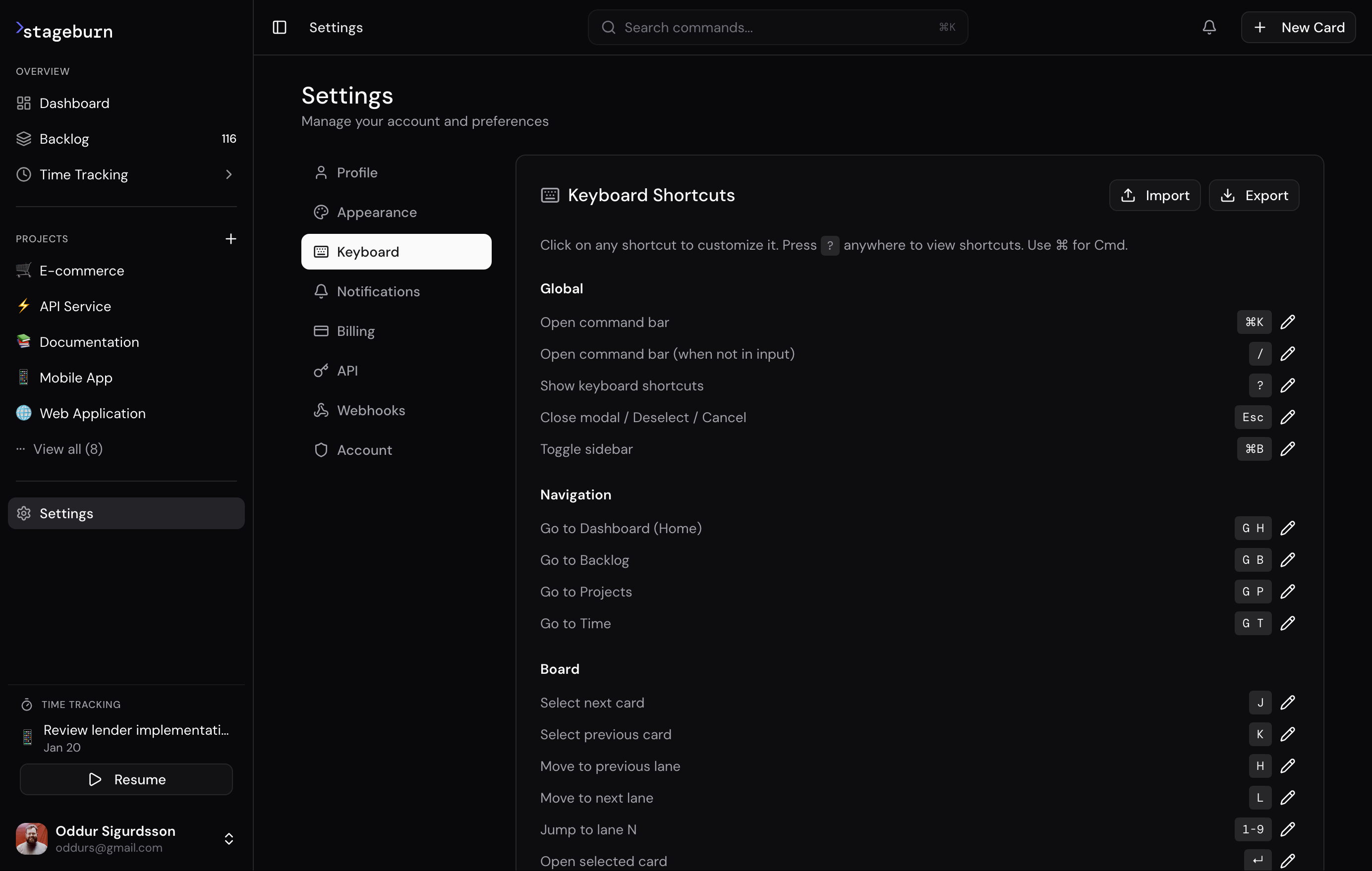Click the API Service lightning icon
The height and width of the screenshot is (871, 1372).
click(x=23, y=306)
